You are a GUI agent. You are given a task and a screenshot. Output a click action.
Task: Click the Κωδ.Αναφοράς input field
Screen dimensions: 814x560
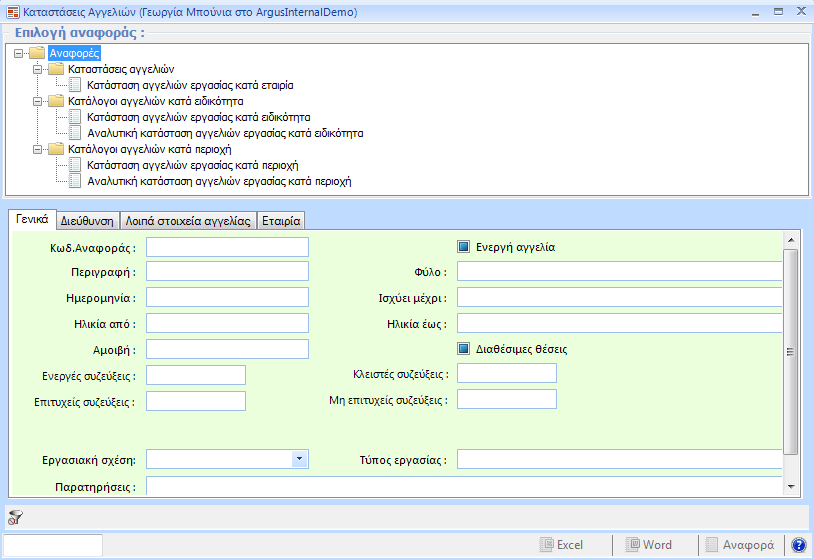[x=227, y=247]
